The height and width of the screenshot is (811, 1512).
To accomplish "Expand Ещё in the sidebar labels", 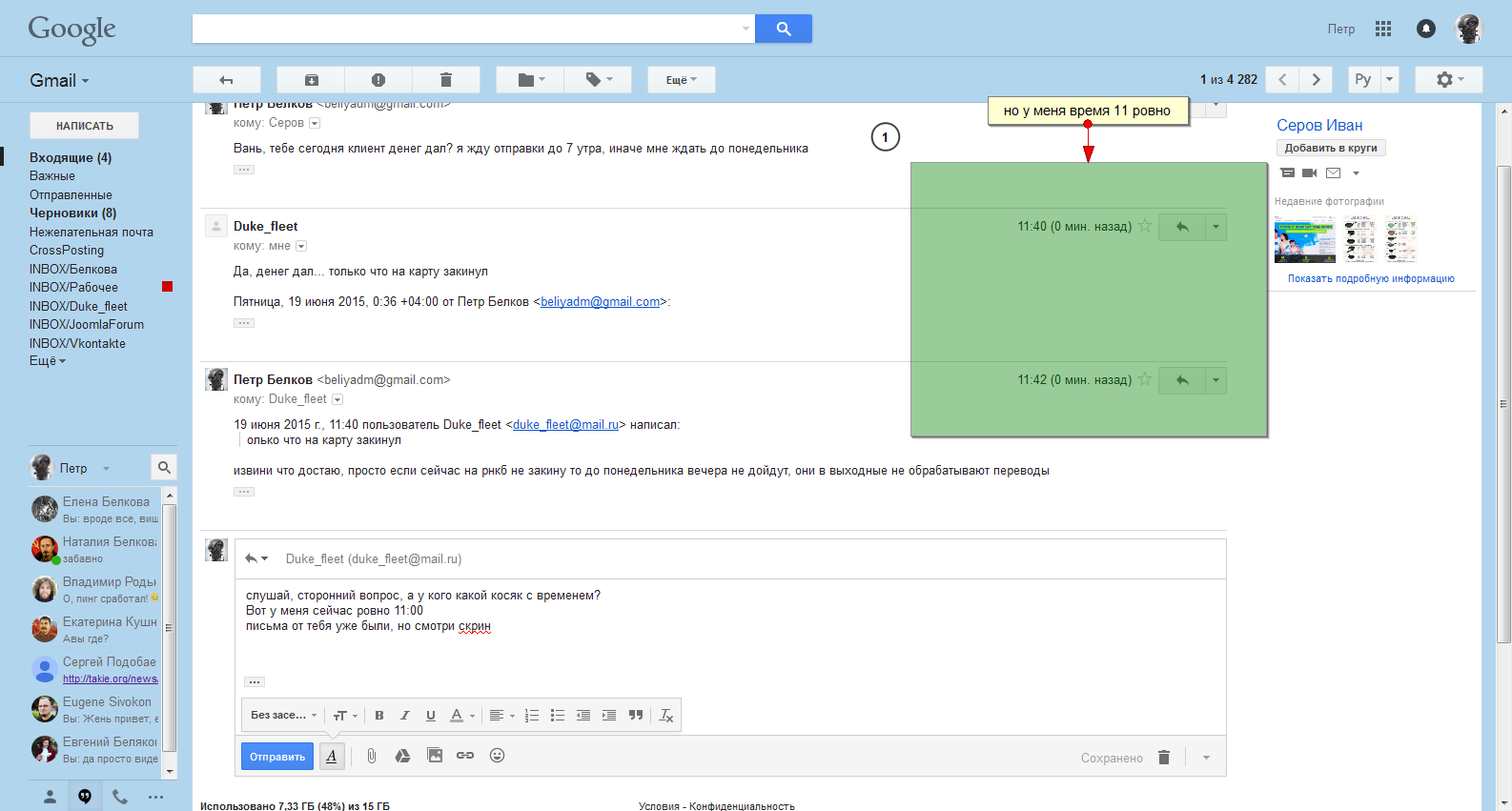I will (x=48, y=361).
